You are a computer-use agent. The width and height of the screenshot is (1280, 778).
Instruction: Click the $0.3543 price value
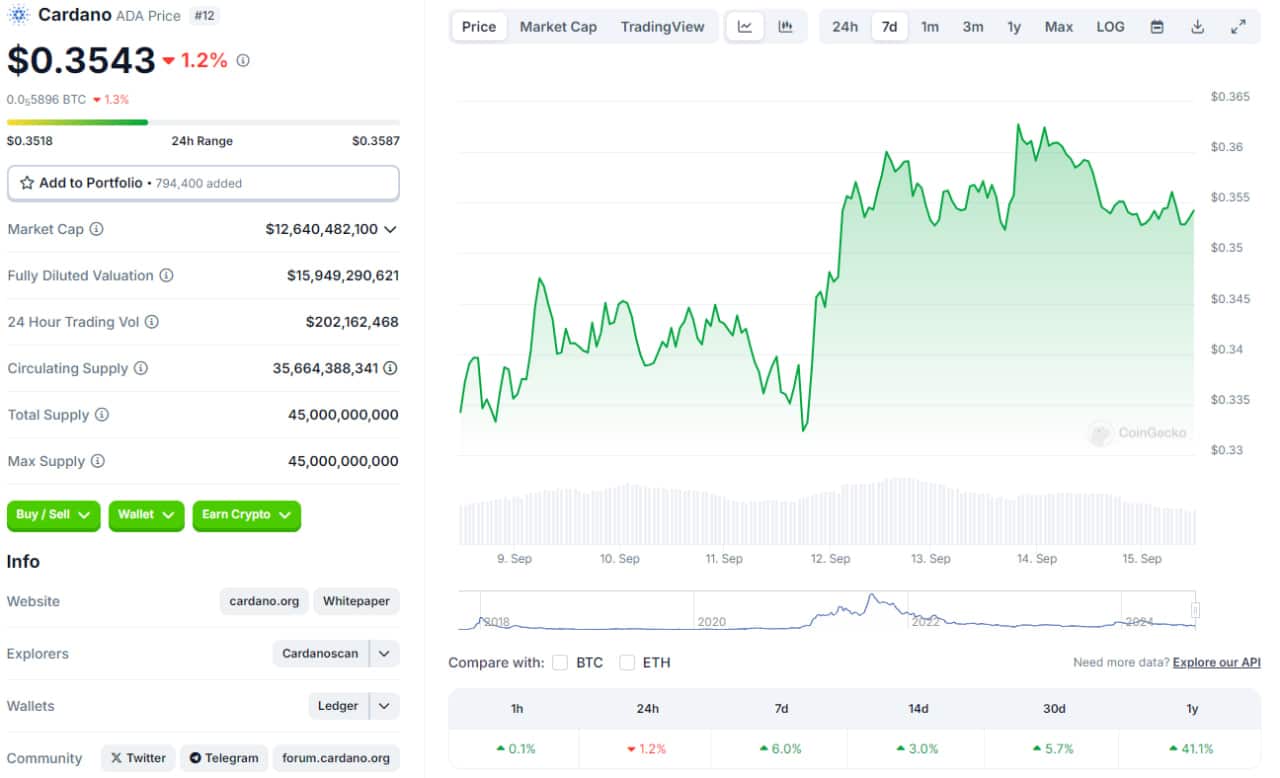[81, 60]
